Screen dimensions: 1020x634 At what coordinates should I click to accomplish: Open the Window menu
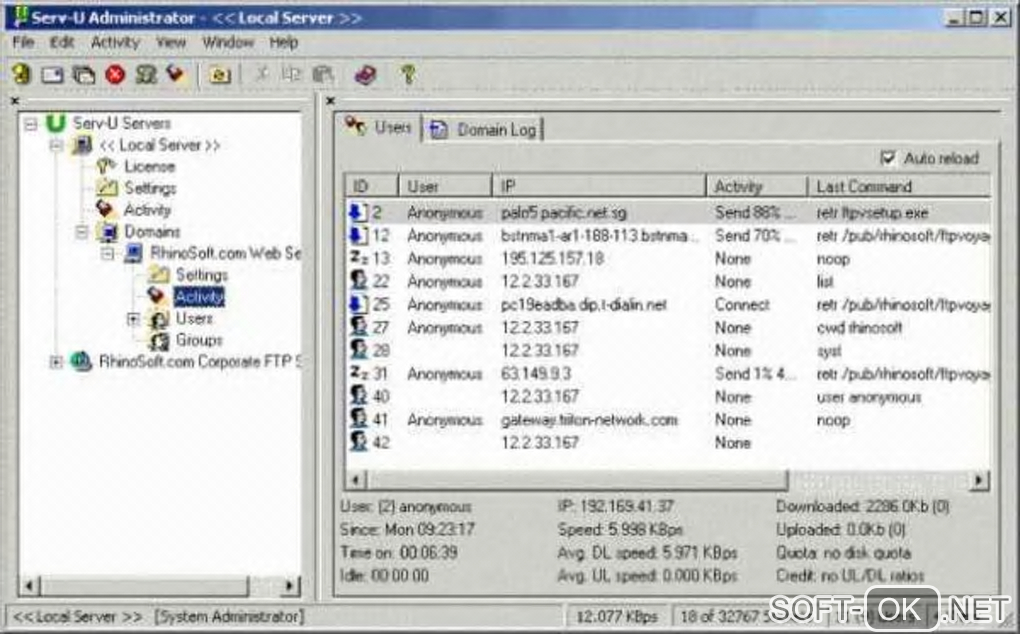[228, 43]
